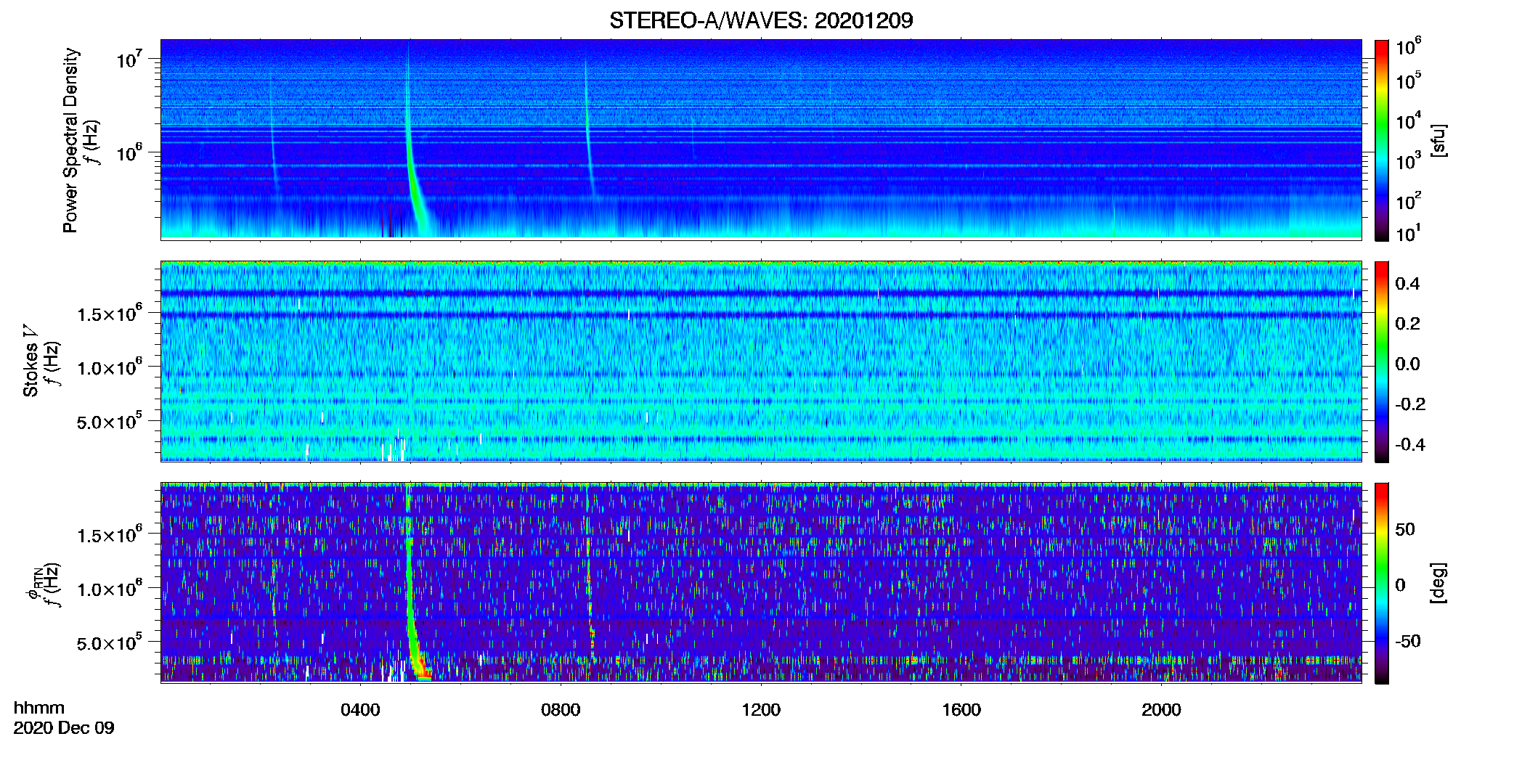Click the 10^4 label on the sfu color bar

coord(1408,121)
